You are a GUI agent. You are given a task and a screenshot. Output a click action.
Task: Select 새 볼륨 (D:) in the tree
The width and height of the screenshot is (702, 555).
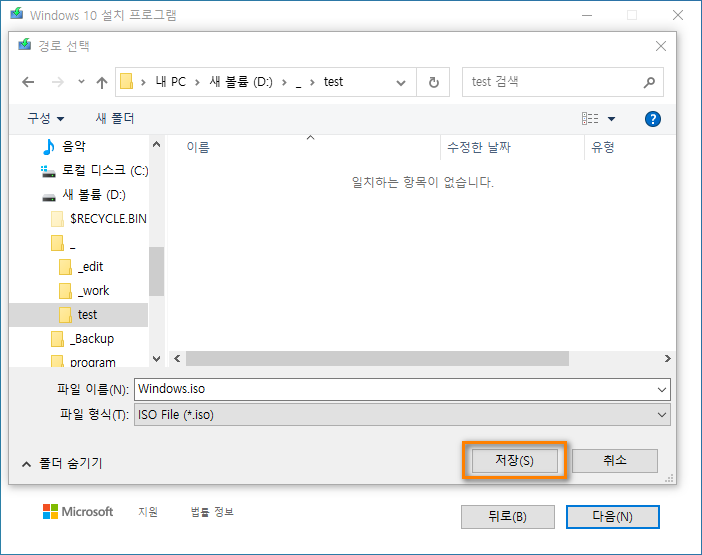point(94,195)
